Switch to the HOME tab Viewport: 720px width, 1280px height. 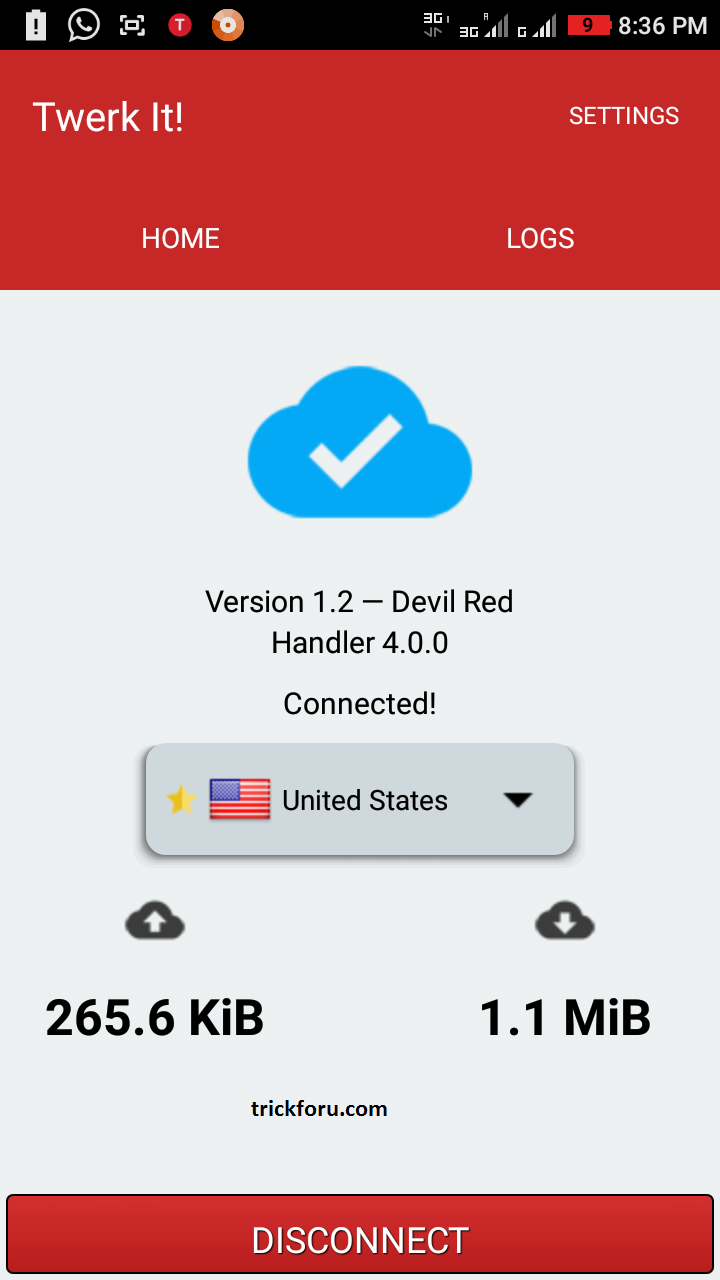click(180, 238)
